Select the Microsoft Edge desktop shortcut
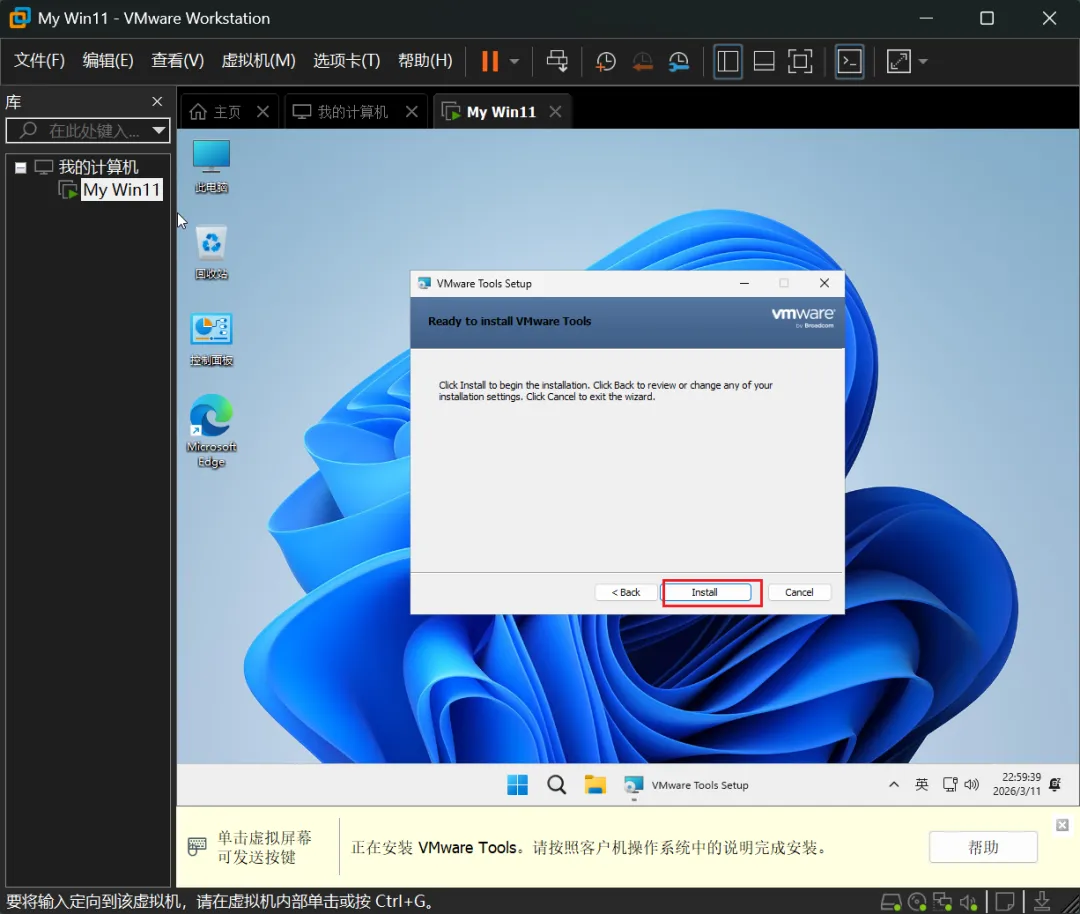The width and height of the screenshot is (1080, 914). point(211,431)
